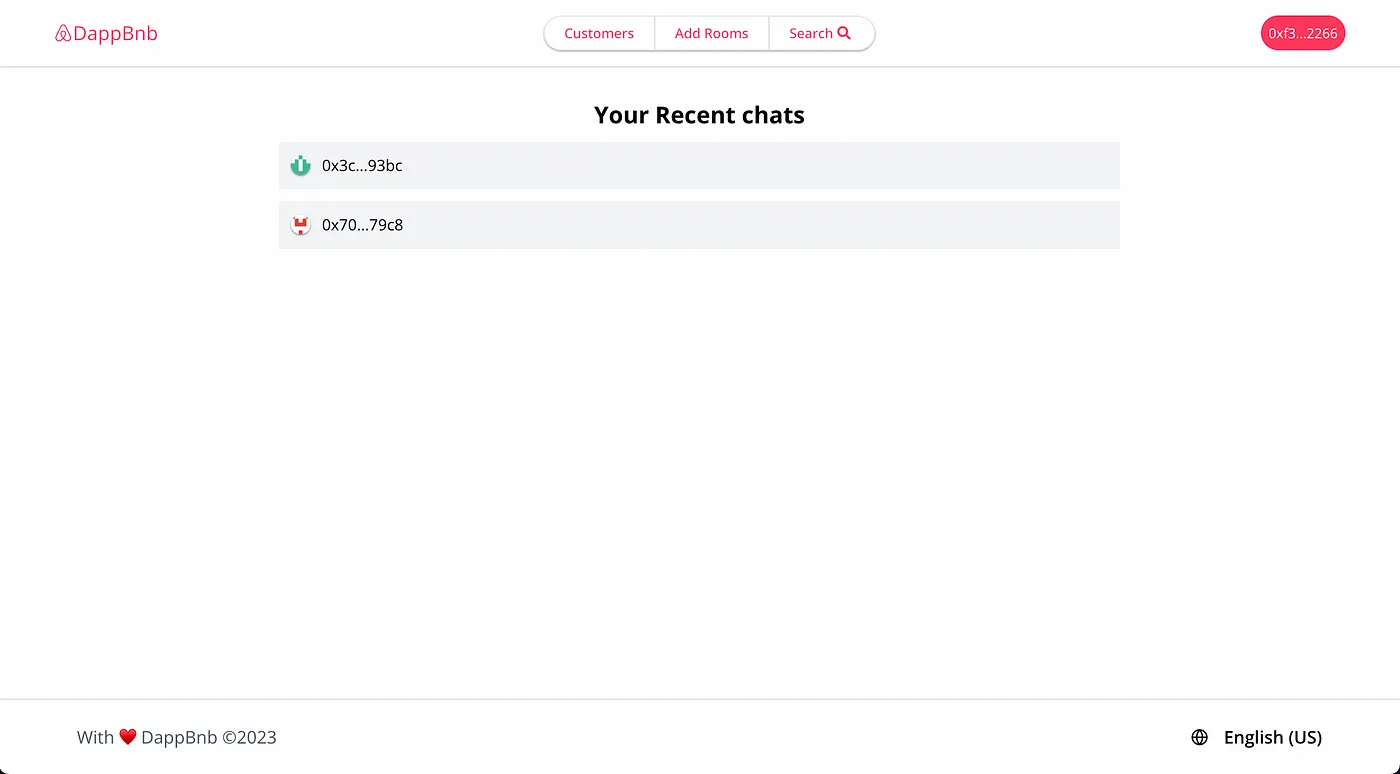The width and height of the screenshot is (1400, 774).
Task: Select the Search nav label
Action: [x=810, y=33]
